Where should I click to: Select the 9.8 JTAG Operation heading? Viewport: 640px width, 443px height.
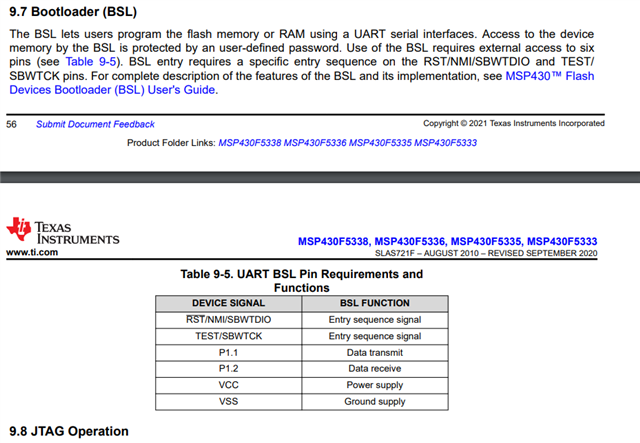click(69, 431)
